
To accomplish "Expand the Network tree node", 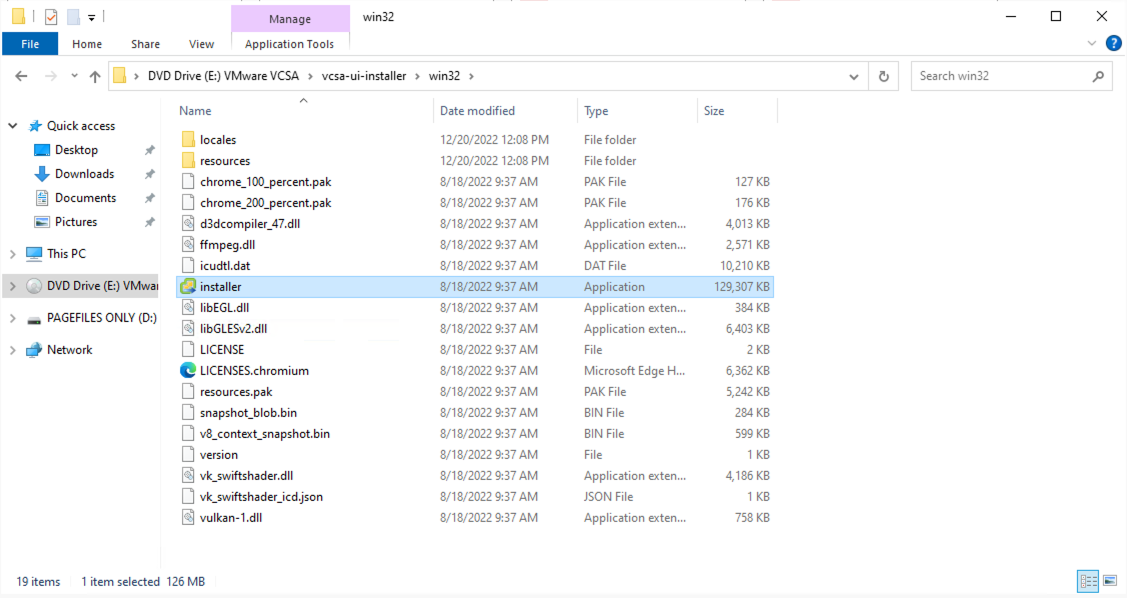I will 13,350.
